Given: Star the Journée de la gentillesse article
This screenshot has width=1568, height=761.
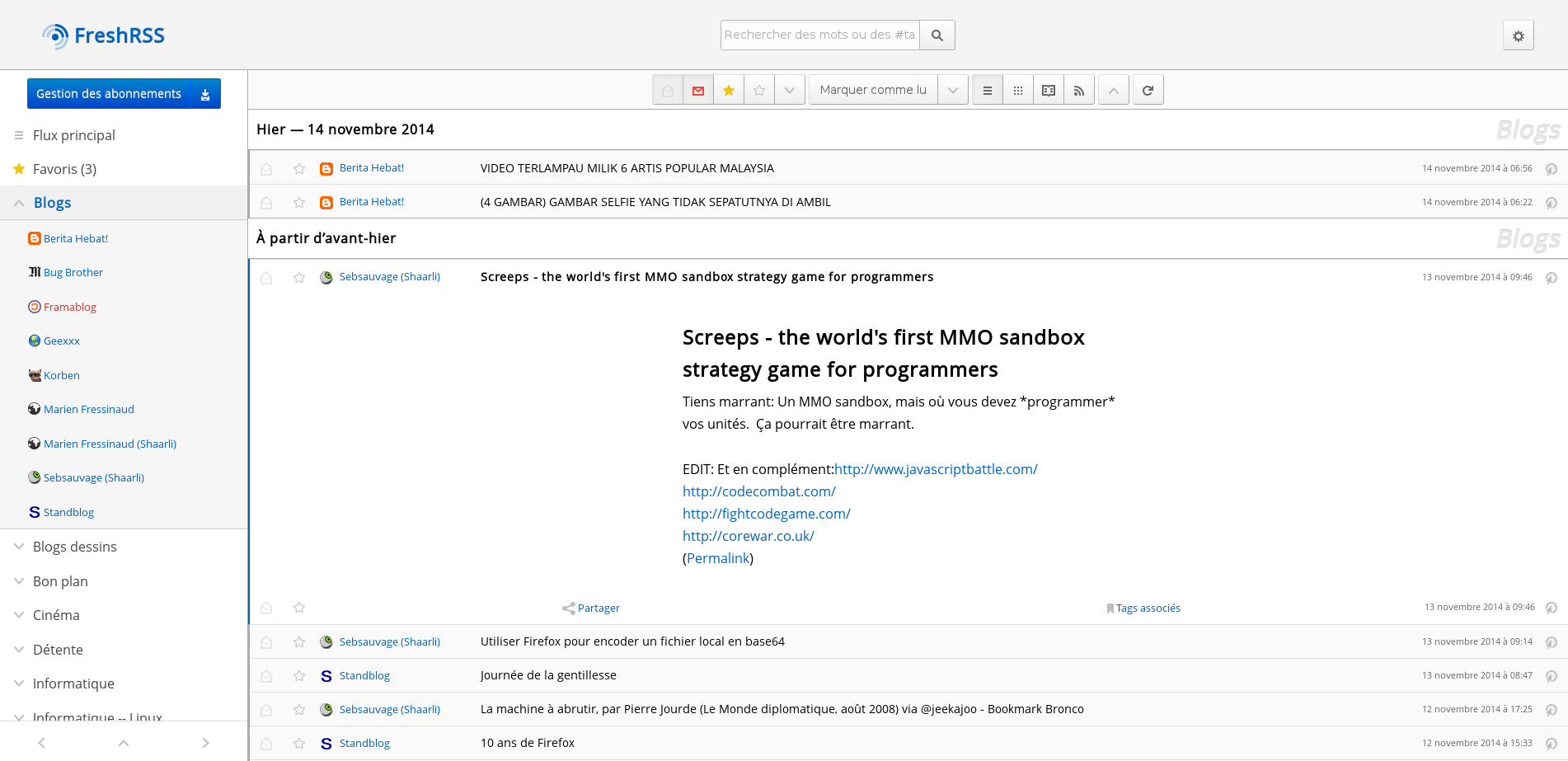Looking at the screenshot, I should (299, 676).
